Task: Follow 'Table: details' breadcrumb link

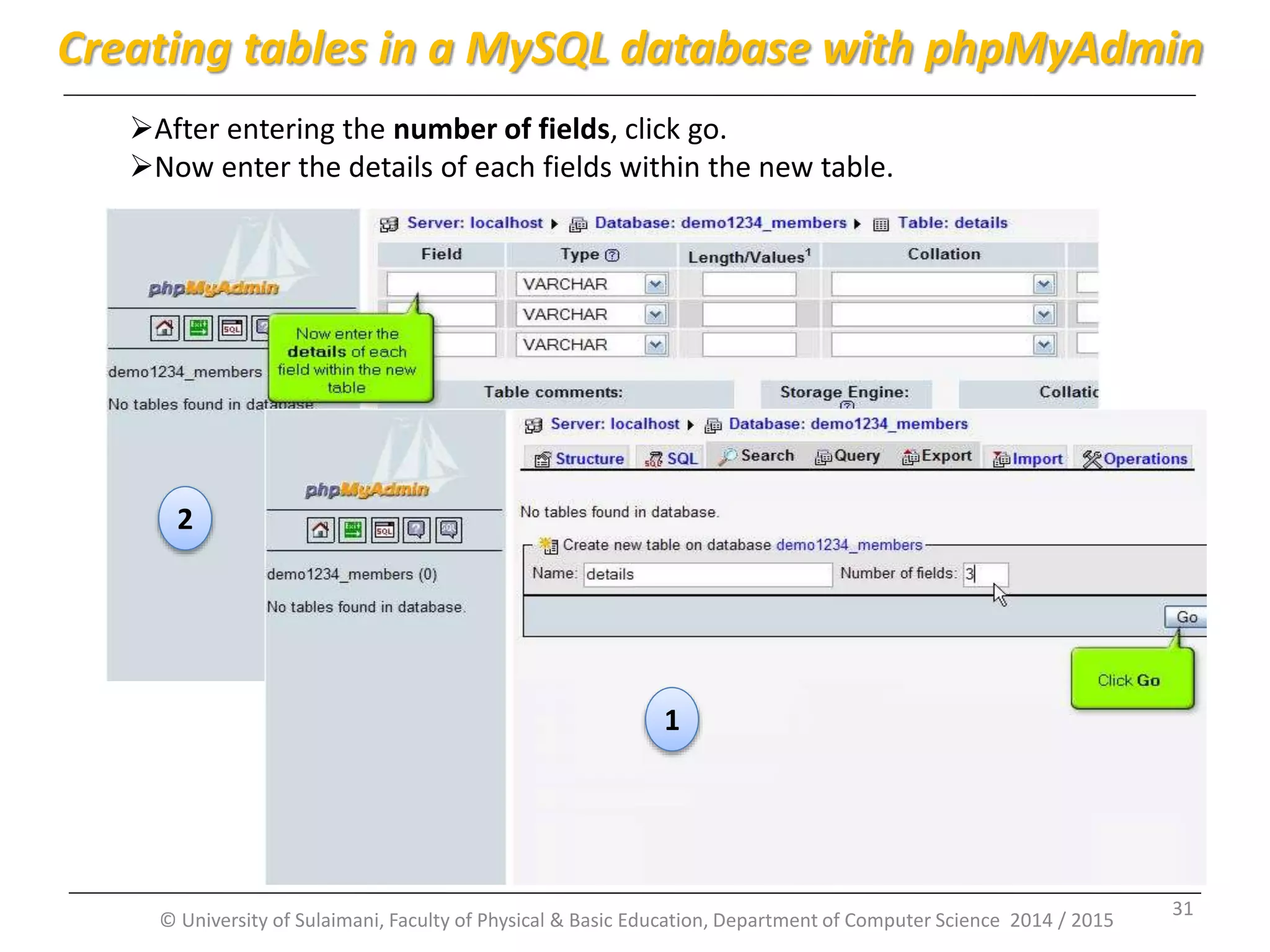Action: (x=952, y=223)
